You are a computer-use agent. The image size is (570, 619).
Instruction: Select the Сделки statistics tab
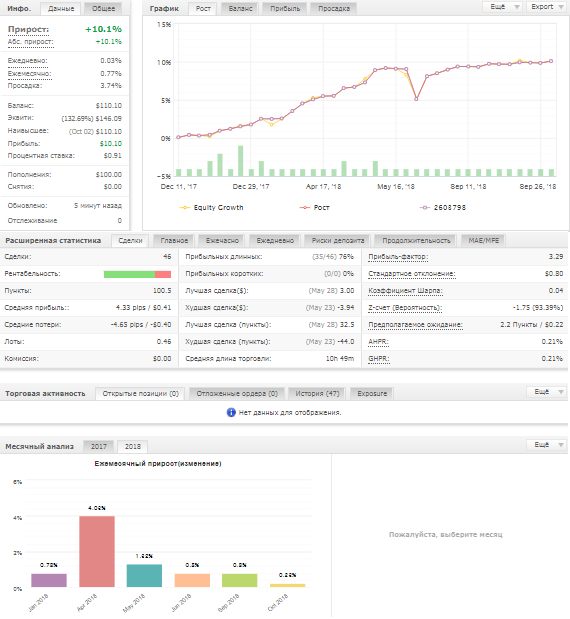point(130,240)
